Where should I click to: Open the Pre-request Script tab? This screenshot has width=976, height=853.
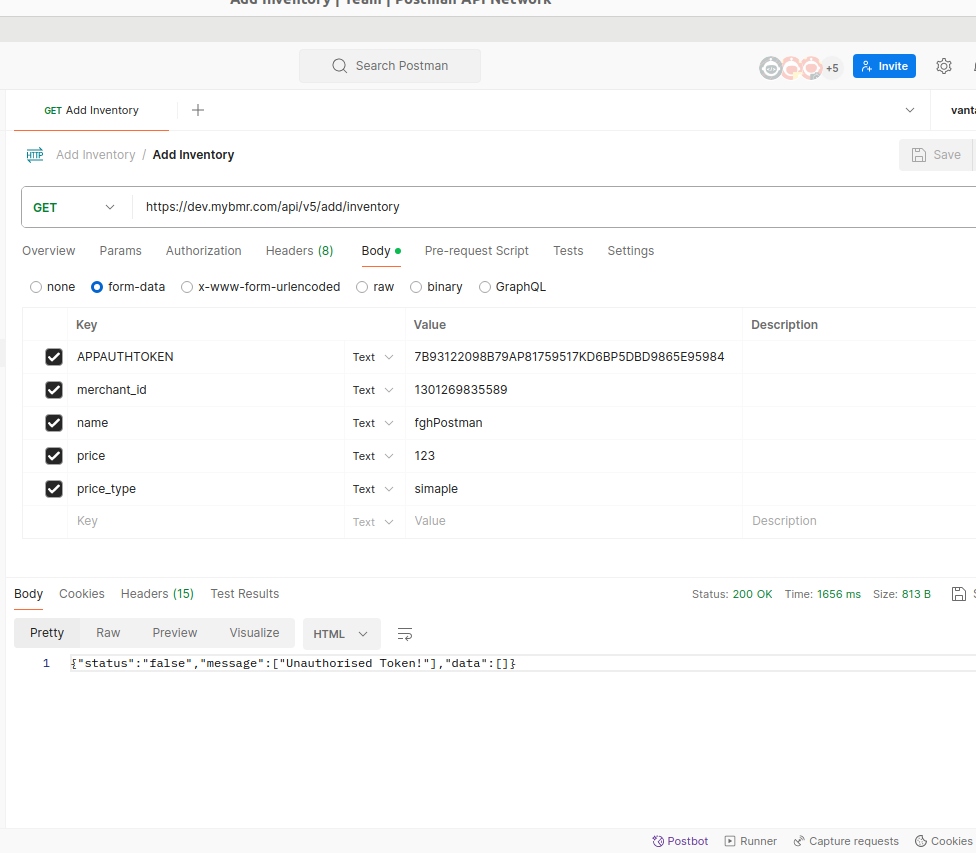point(476,251)
